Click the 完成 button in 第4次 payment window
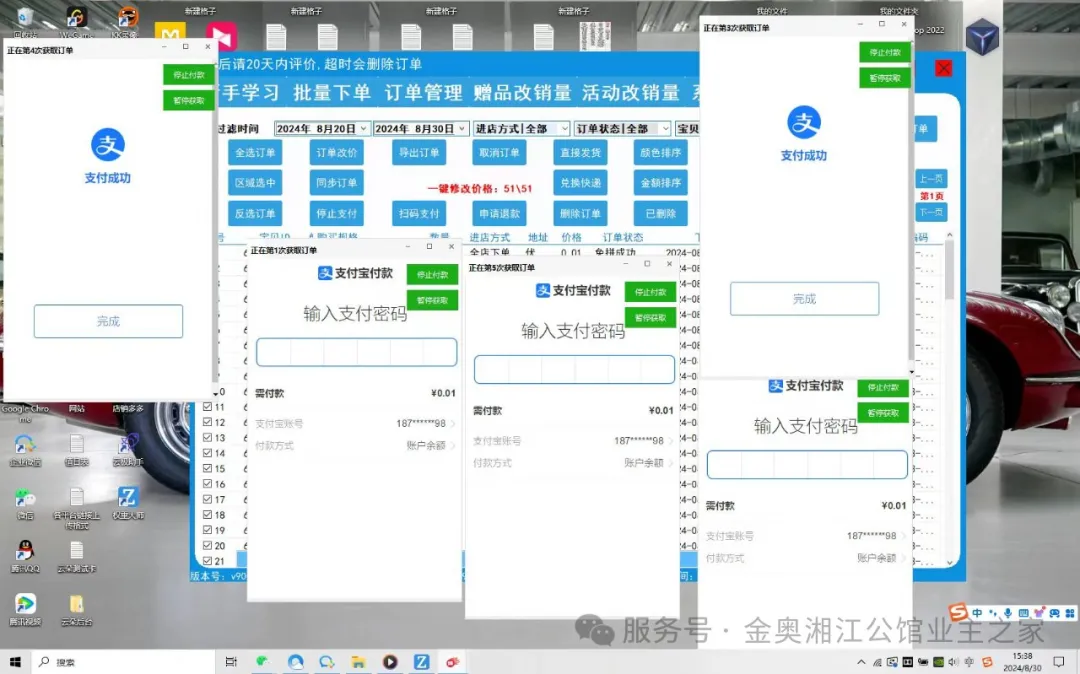The image size is (1080, 674). 108,321
